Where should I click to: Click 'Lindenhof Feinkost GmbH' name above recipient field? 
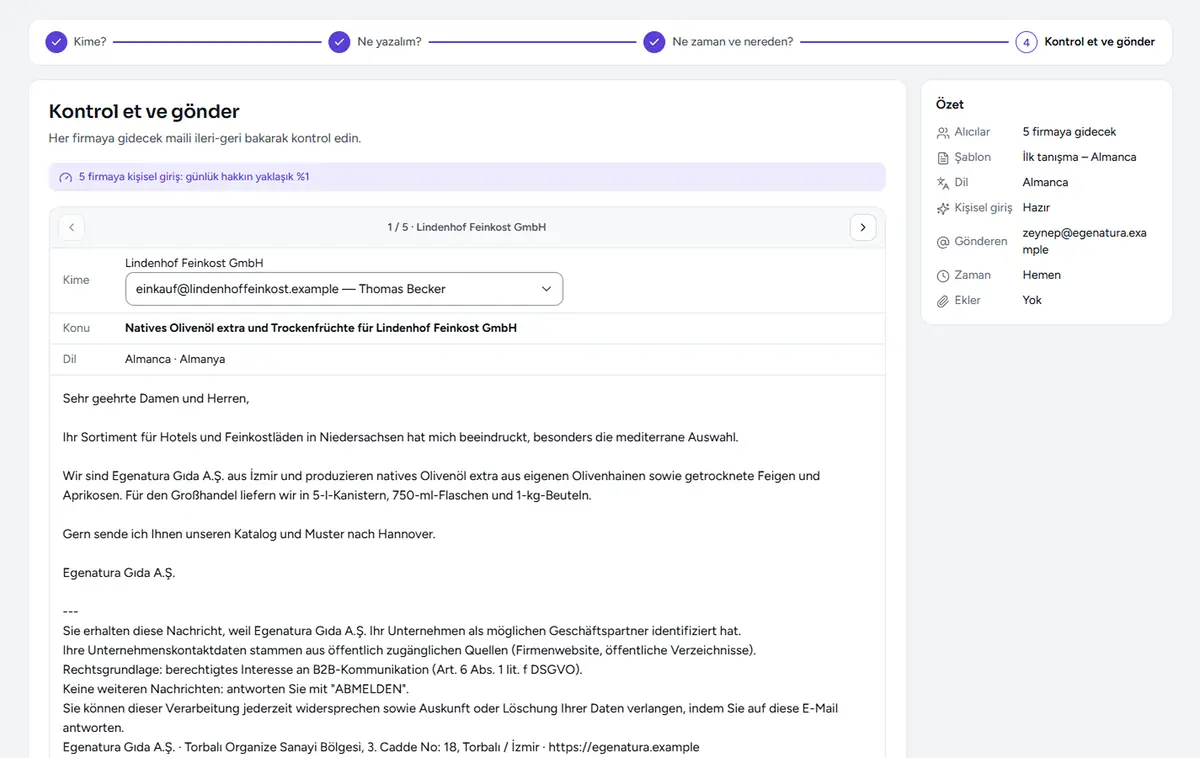[x=194, y=263]
